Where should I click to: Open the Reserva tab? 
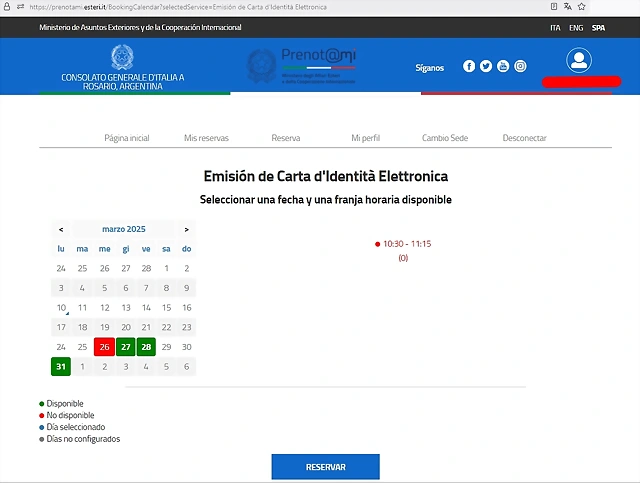[286, 138]
